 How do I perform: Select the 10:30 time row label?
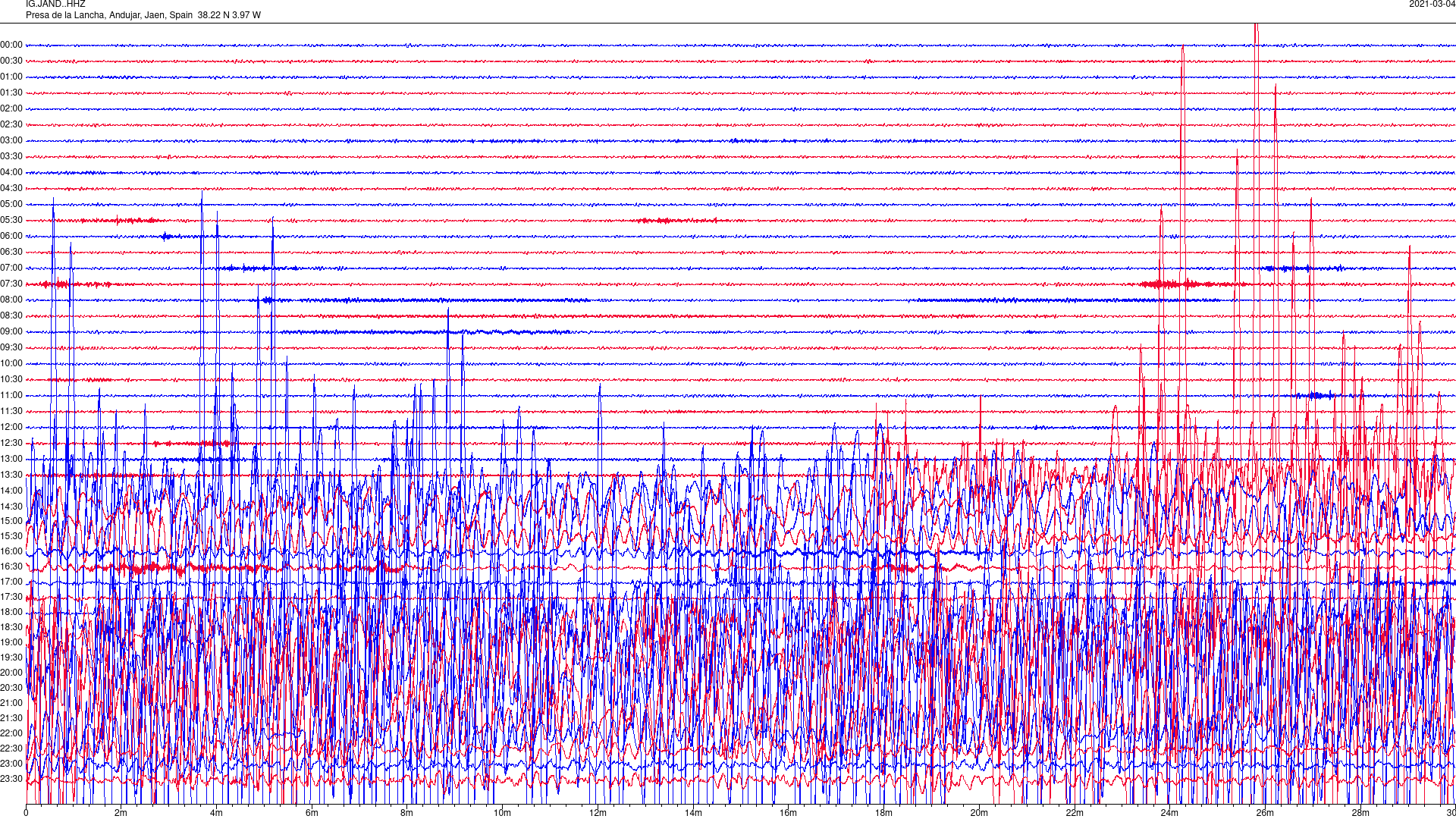click(x=11, y=380)
